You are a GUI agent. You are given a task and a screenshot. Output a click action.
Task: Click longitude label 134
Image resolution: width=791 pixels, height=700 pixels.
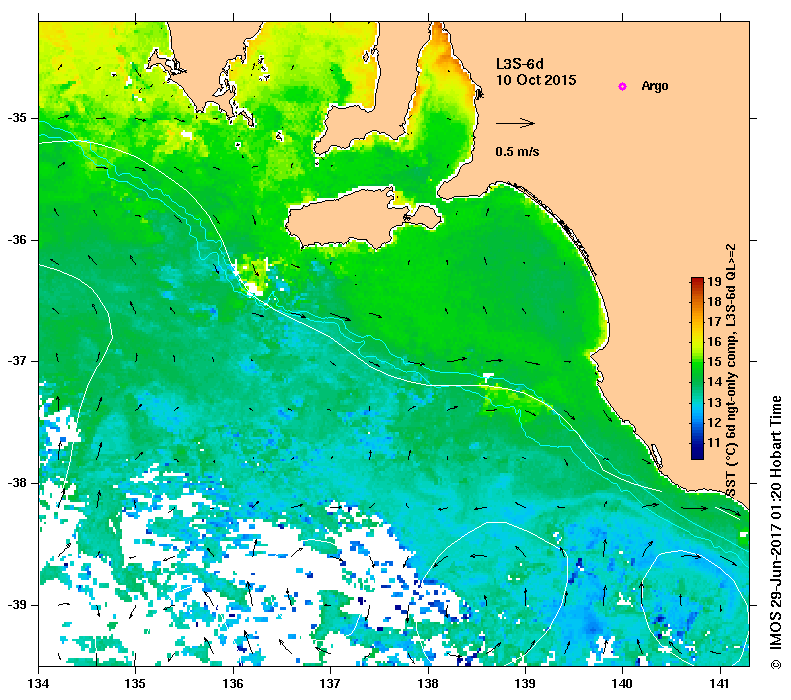(38, 684)
